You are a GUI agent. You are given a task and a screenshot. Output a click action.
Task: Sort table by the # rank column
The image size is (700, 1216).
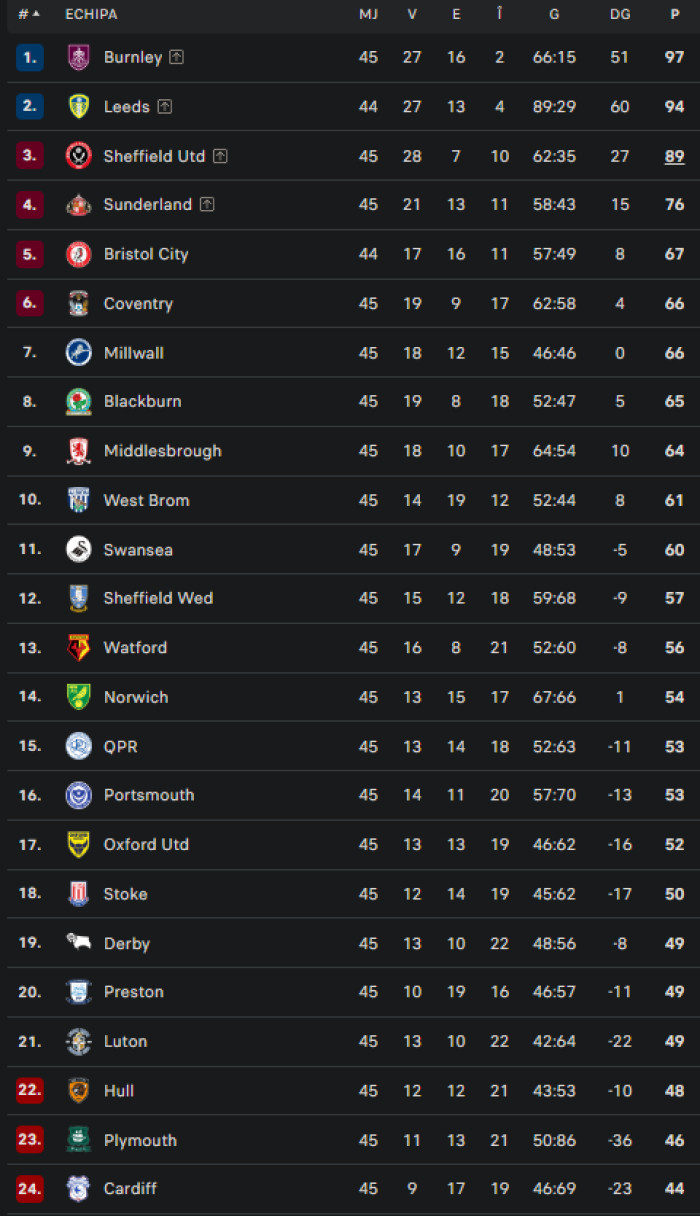[x=29, y=14]
